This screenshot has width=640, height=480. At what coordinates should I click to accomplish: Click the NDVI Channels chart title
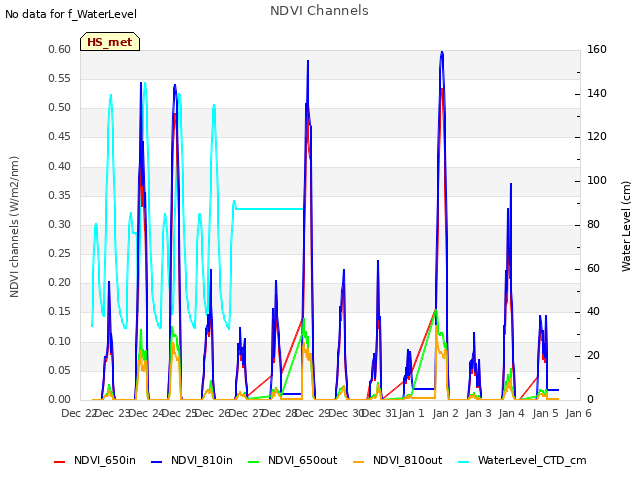(x=319, y=11)
